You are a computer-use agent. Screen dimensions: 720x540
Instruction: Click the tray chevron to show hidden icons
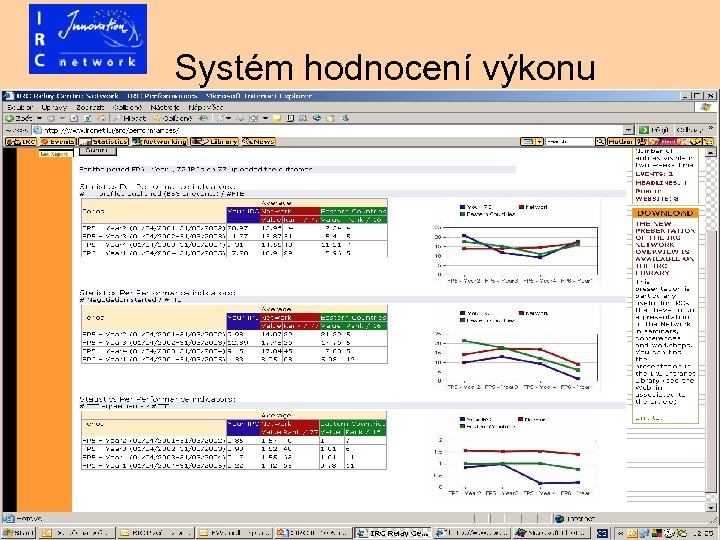click(x=620, y=533)
